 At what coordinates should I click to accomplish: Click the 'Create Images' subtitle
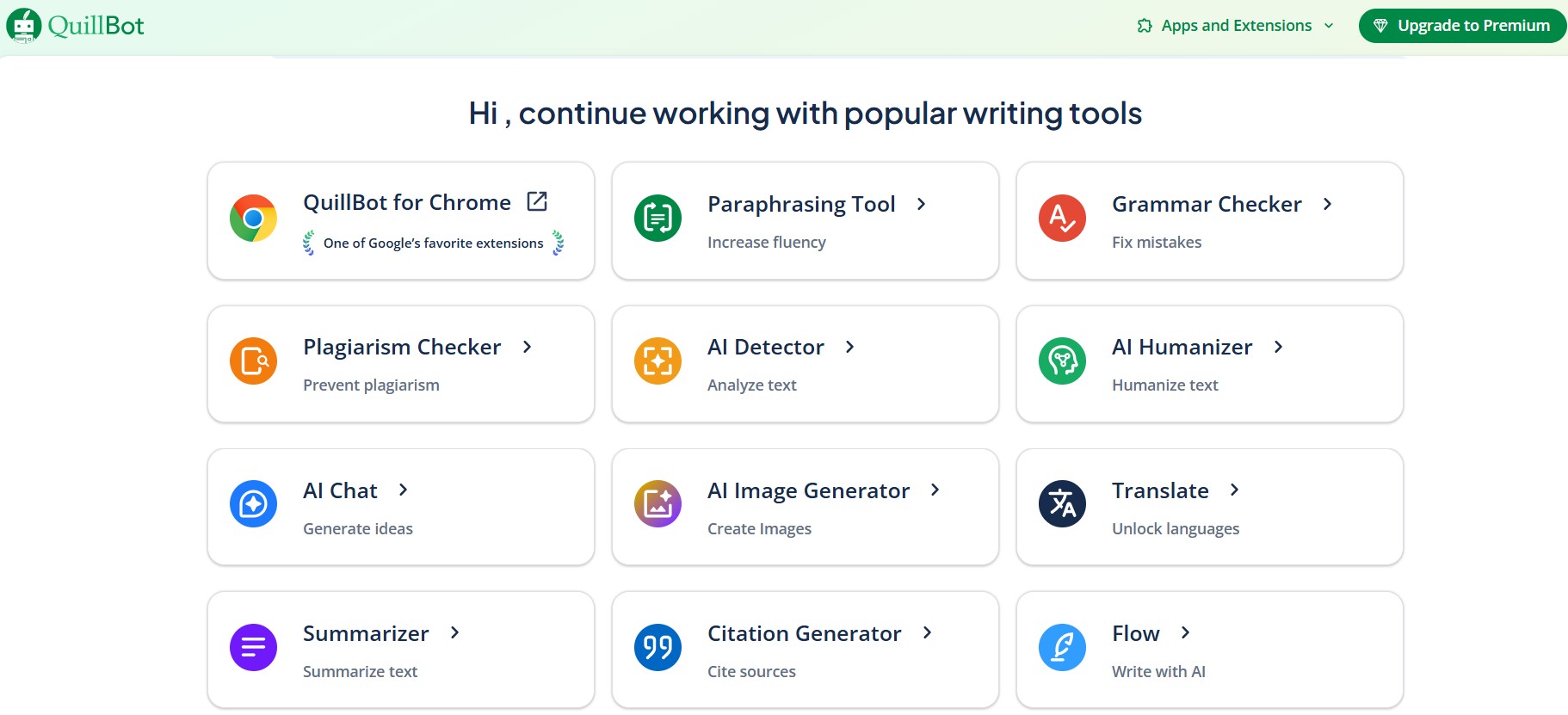pos(760,529)
